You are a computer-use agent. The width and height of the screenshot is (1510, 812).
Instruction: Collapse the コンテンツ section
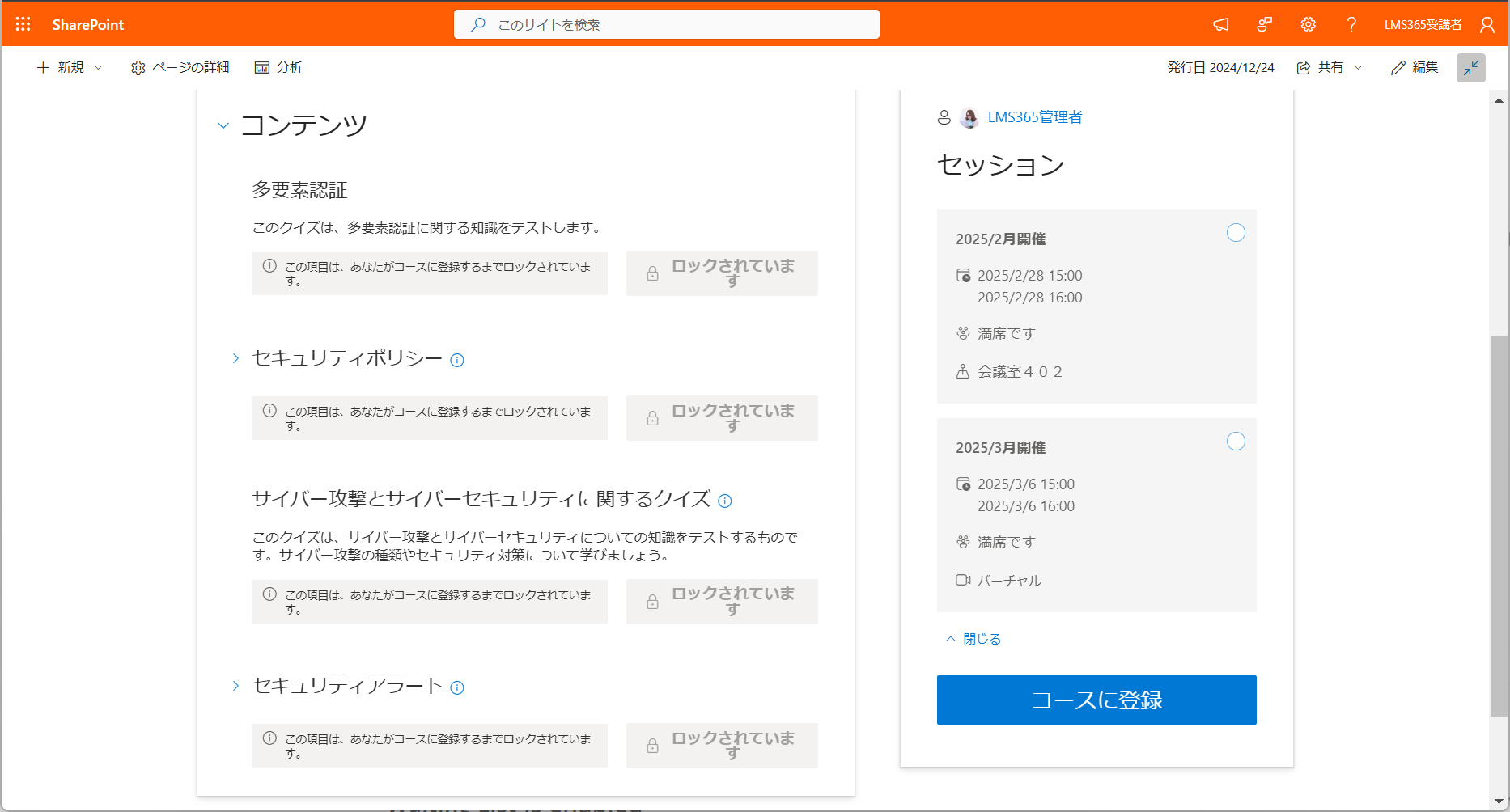pos(223,125)
